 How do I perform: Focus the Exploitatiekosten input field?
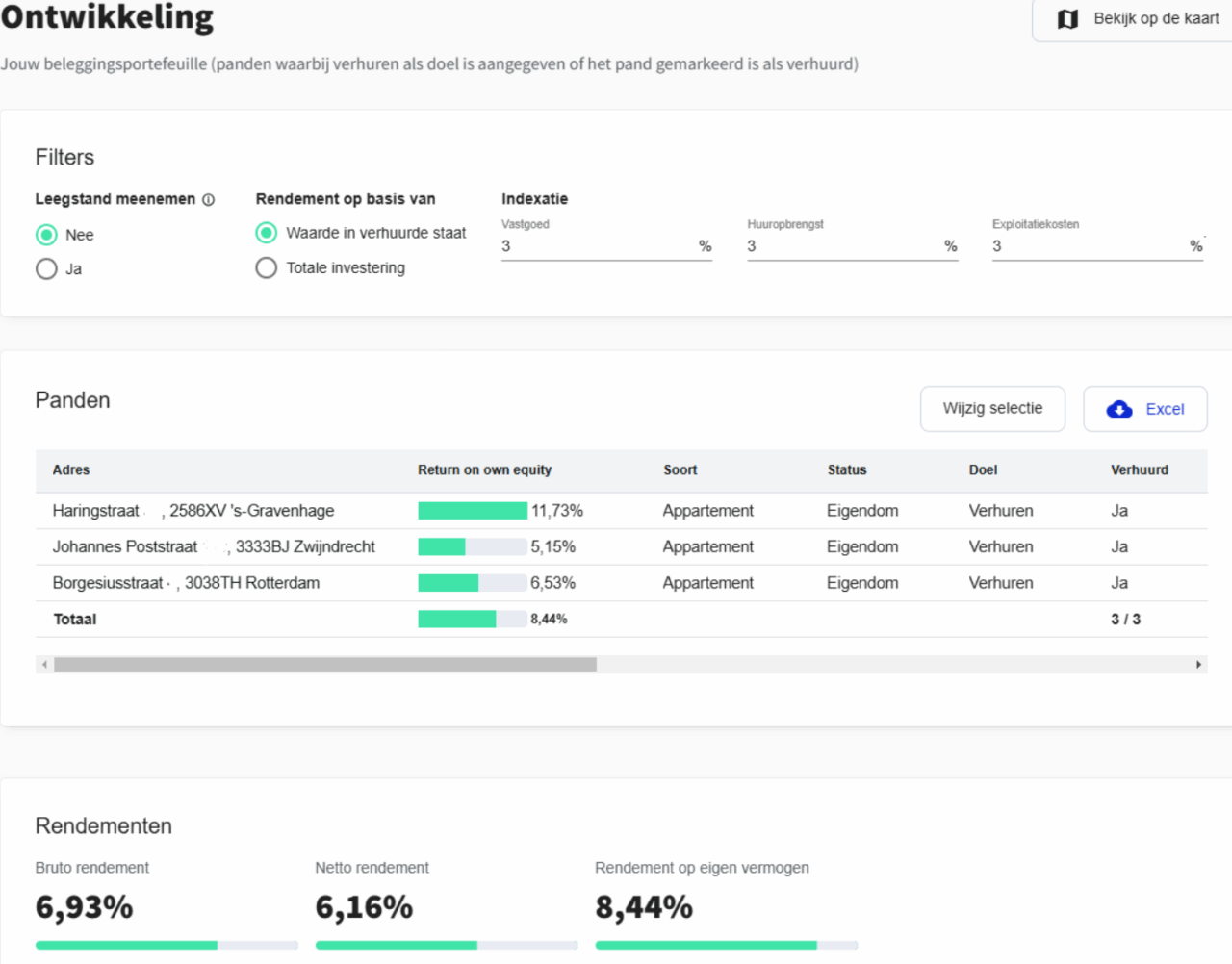click(1088, 246)
